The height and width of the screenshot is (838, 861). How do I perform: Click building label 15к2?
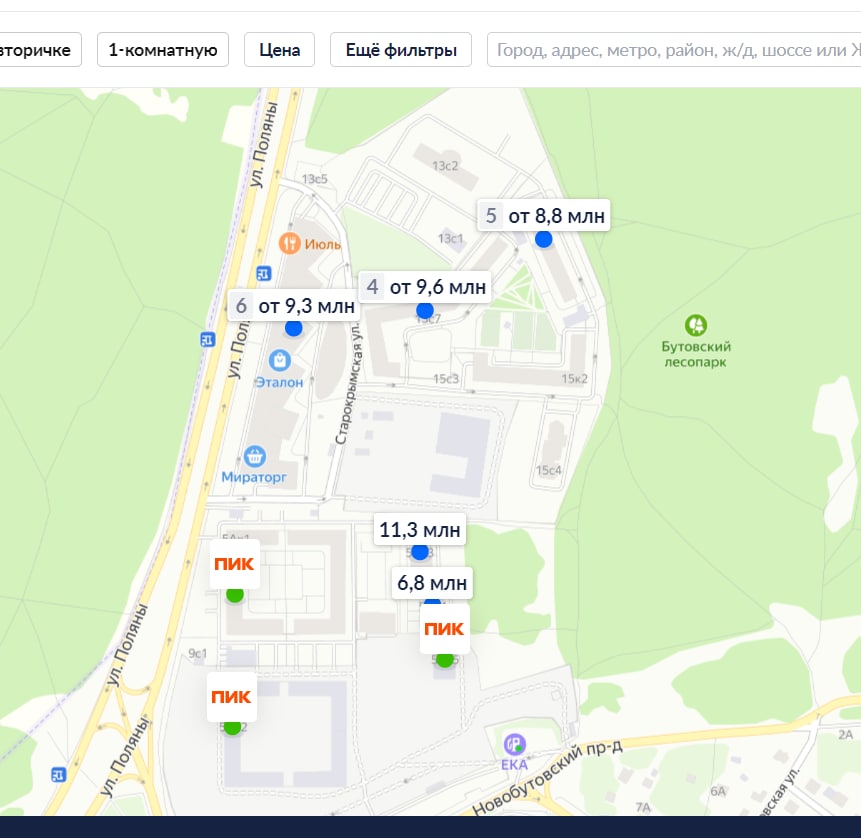coord(574,379)
